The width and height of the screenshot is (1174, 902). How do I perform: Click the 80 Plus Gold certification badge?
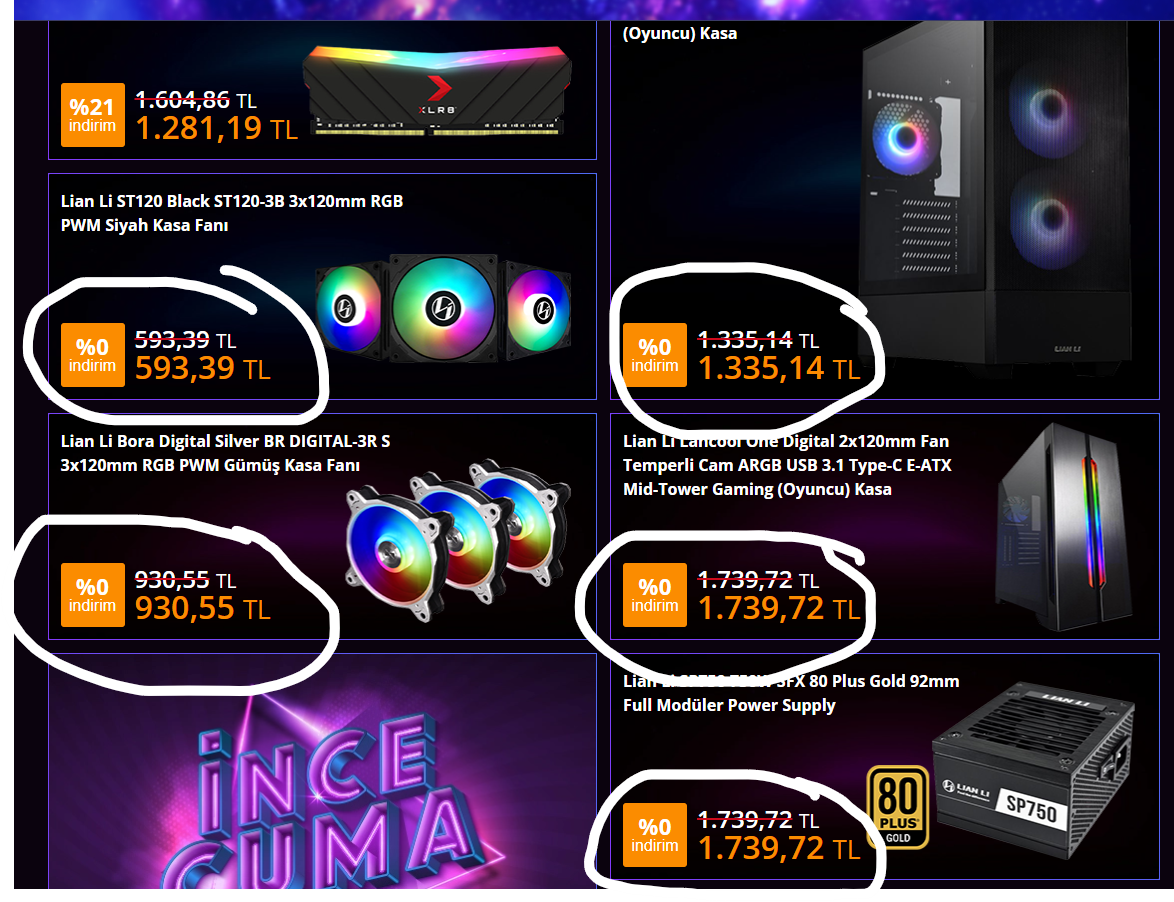coord(898,807)
